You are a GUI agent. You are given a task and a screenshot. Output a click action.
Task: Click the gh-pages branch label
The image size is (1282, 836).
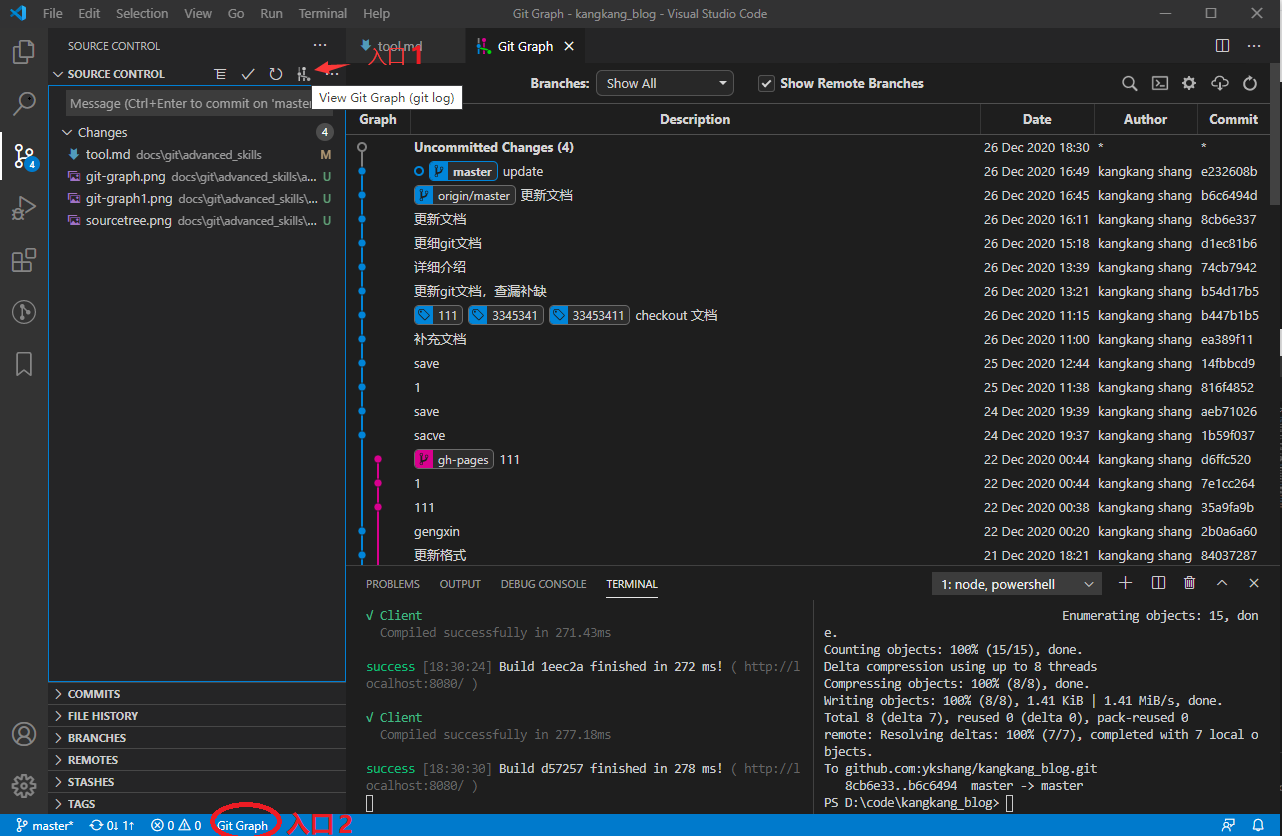click(x=454, y=459)
